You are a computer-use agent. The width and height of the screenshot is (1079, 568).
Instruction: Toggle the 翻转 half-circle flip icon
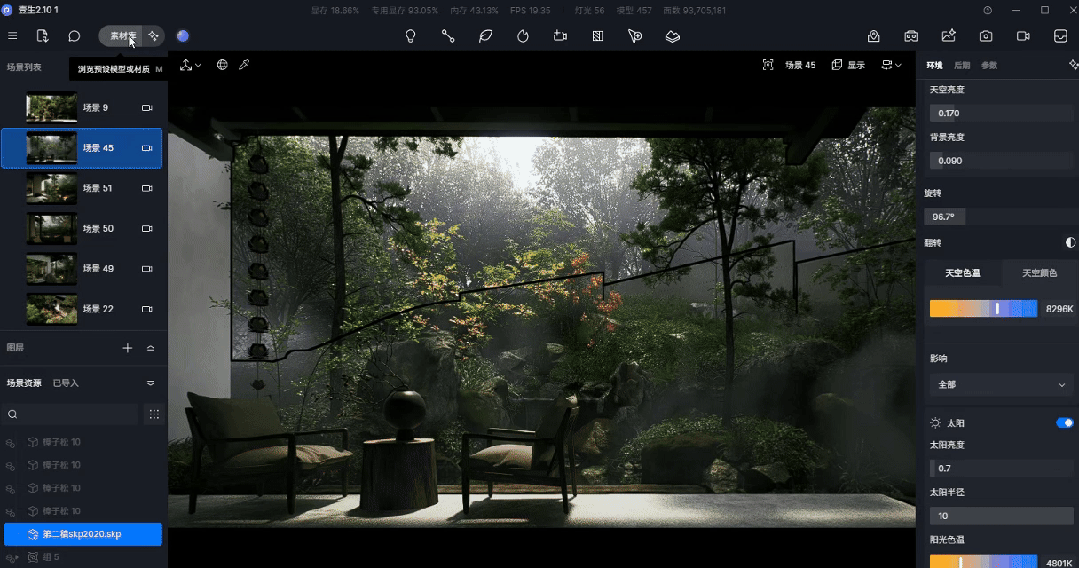(x=1070, y=242)
